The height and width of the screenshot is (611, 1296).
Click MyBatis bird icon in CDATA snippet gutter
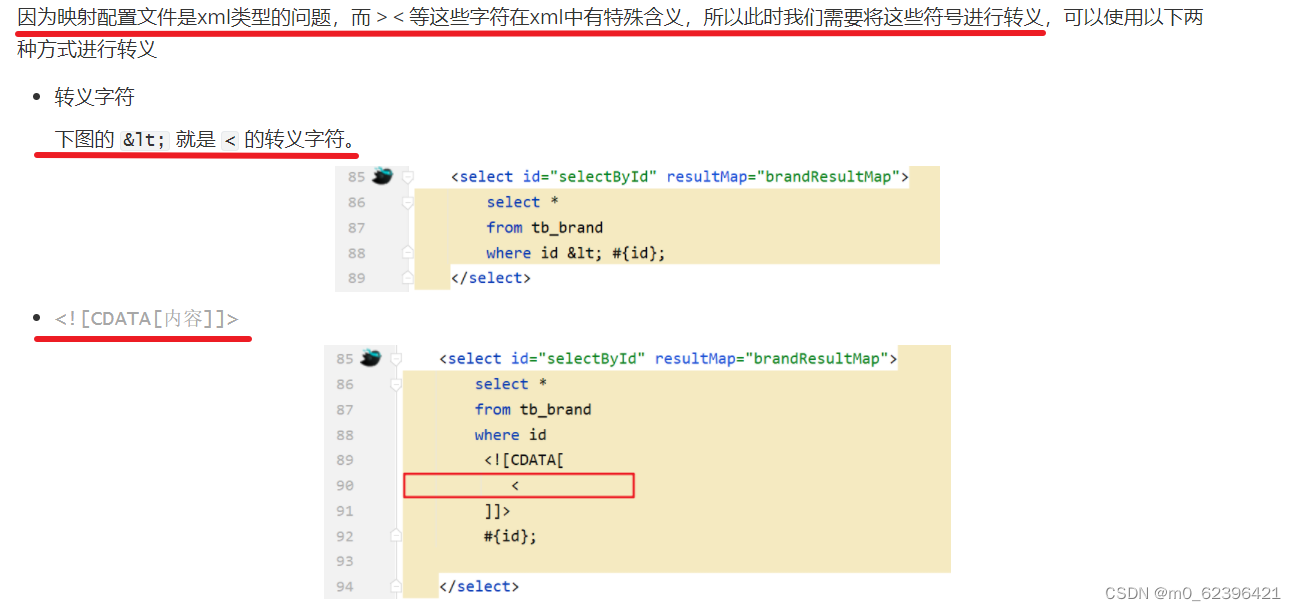coord(370,358)
